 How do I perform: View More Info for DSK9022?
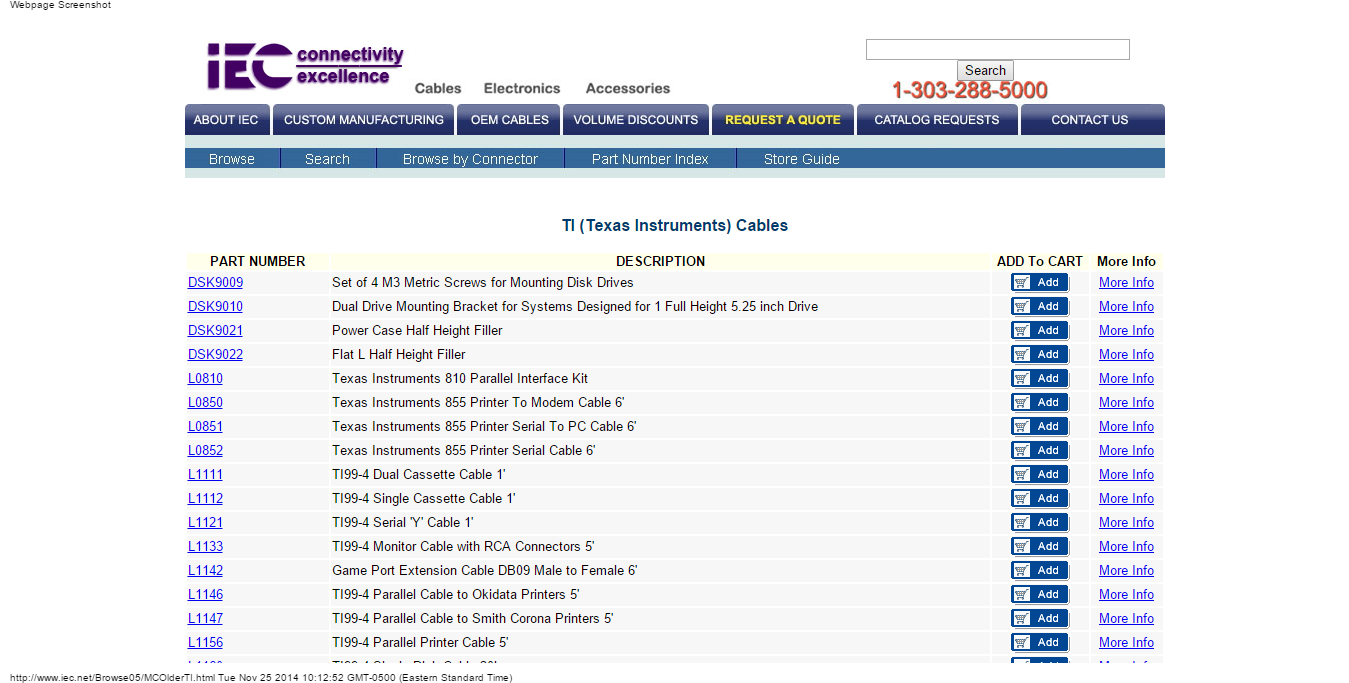(1126, 354)
